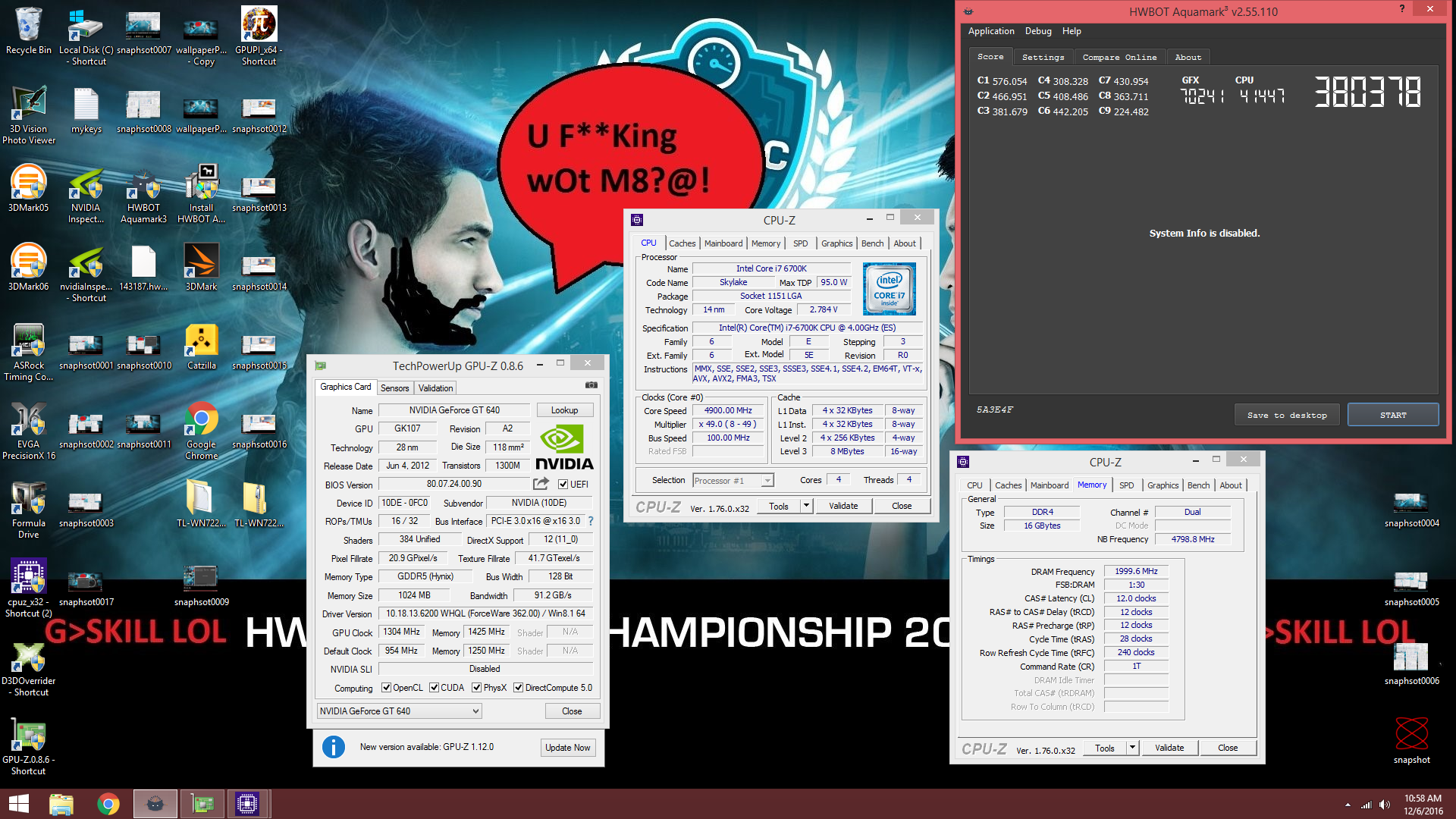1456x819 pixels.
Task: Open Formula Drive desktop icon
Action: point(29,510)
